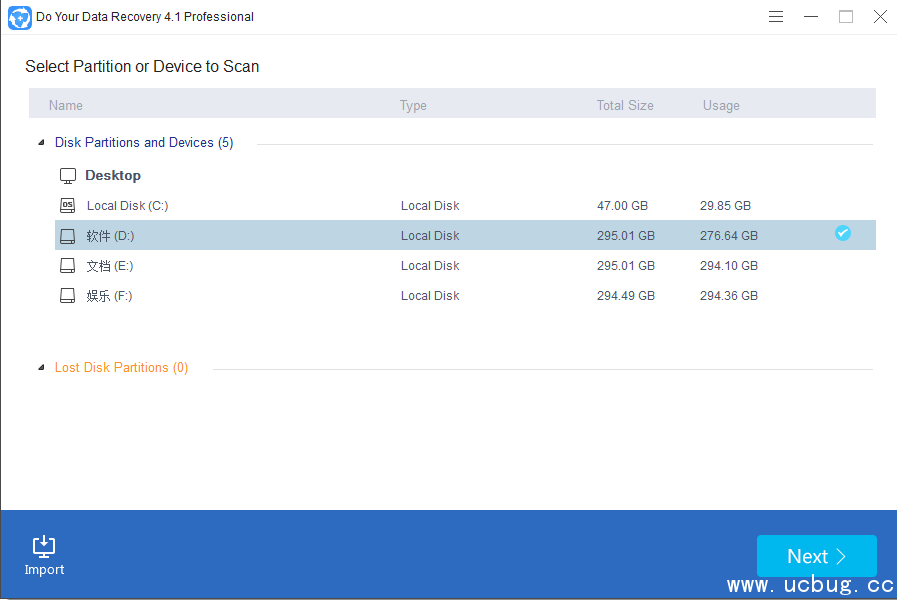Click the Local Disk (C:) OS drive icon
The height and width of the screenshot is (600, 897).
pos(68,206)
